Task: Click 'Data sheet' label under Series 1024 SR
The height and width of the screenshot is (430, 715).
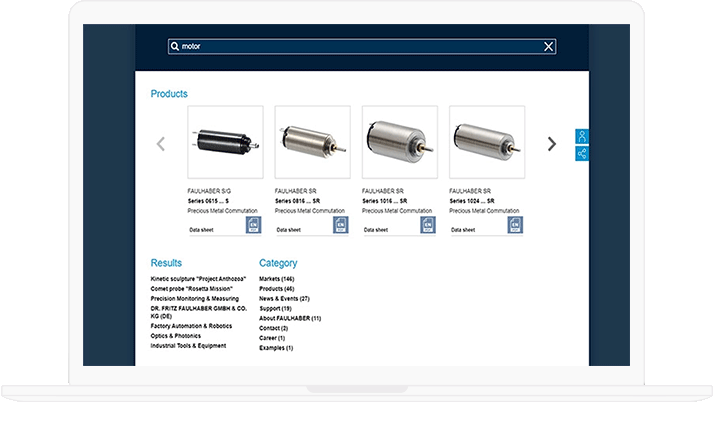Action: (x=463, y=230)
